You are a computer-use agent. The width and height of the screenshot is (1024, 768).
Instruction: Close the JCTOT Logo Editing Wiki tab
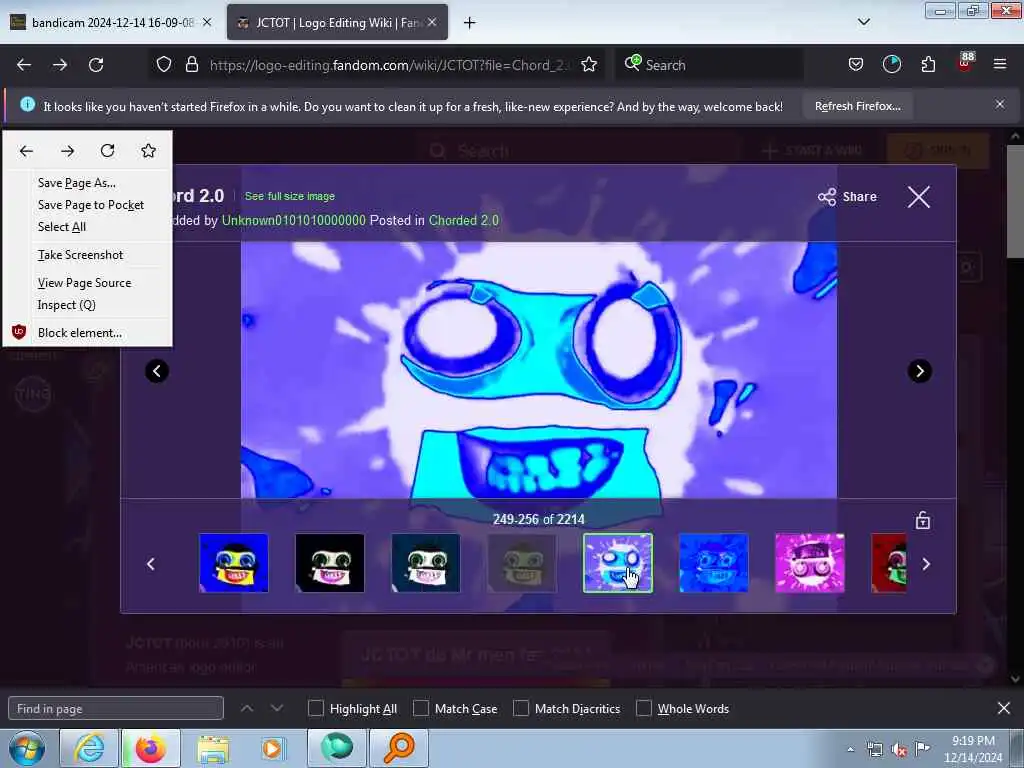click(432, 22)
